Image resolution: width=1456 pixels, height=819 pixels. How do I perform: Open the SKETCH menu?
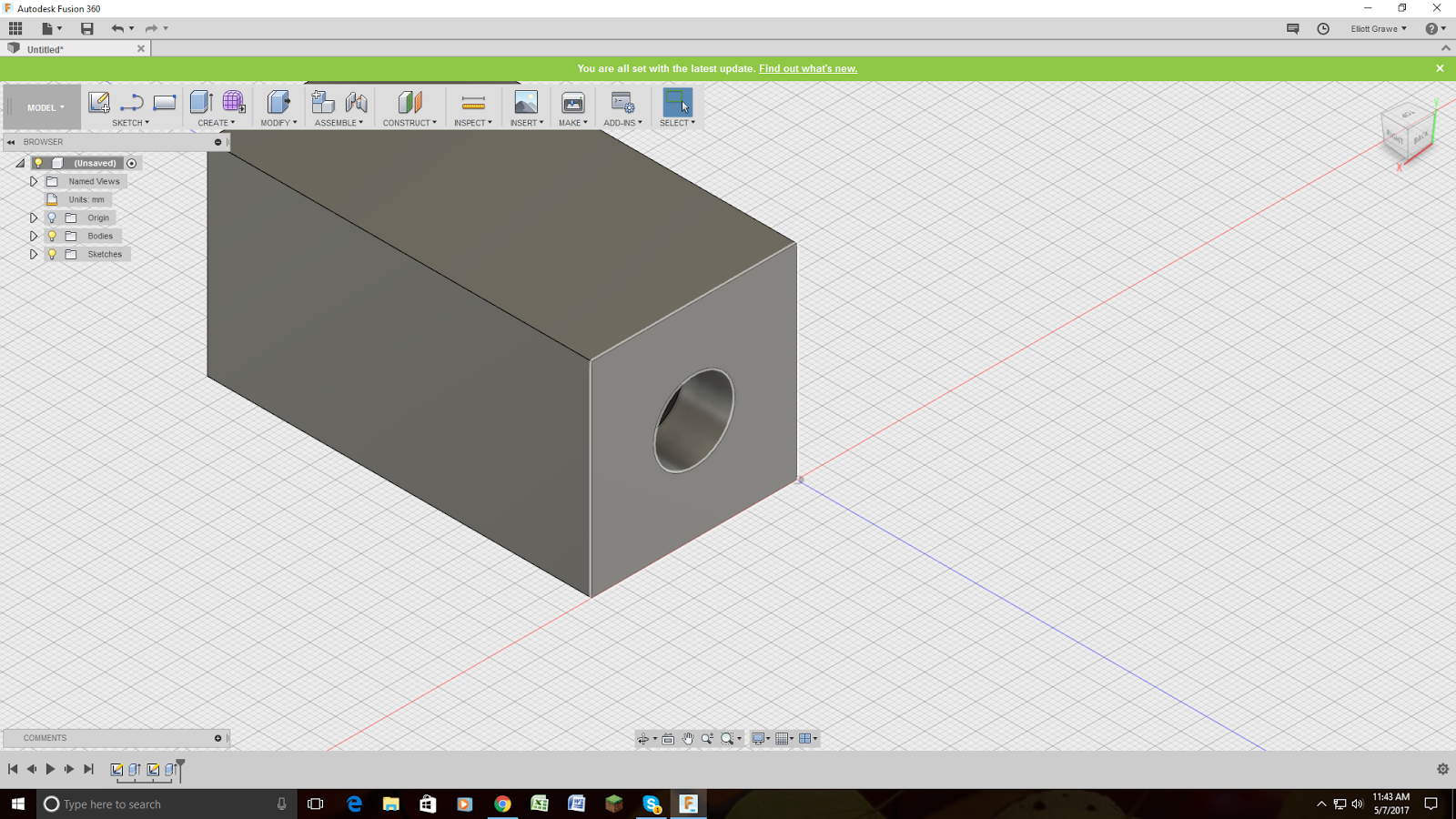[130, 123]
